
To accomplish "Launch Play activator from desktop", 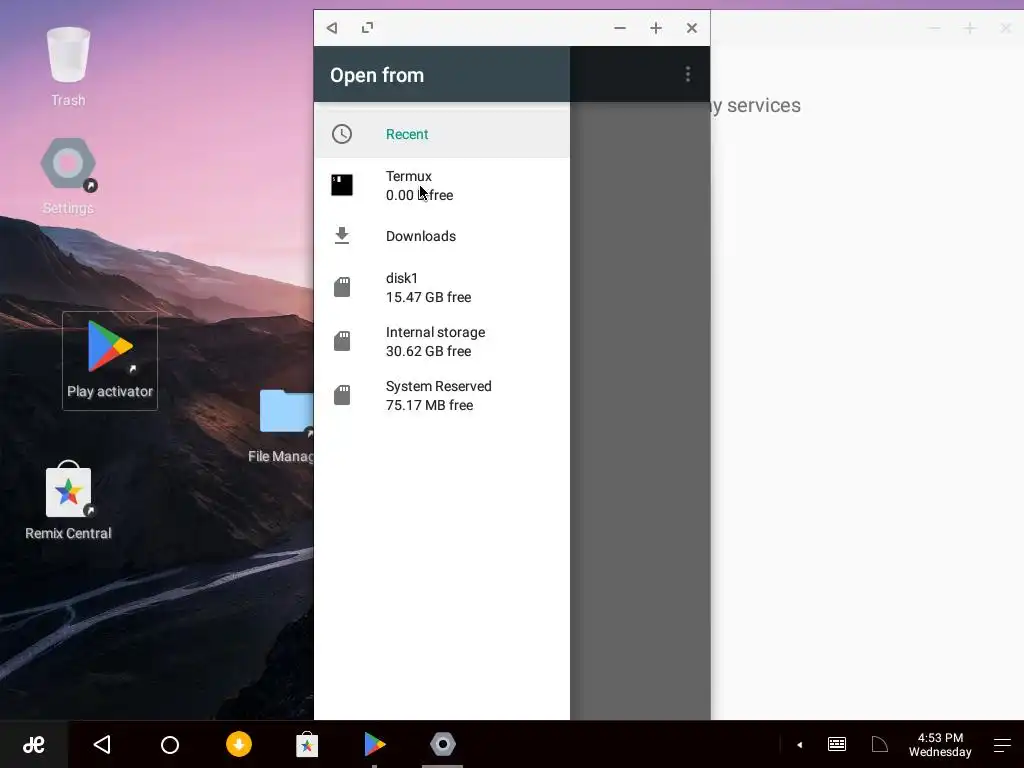I will (110, 360).
